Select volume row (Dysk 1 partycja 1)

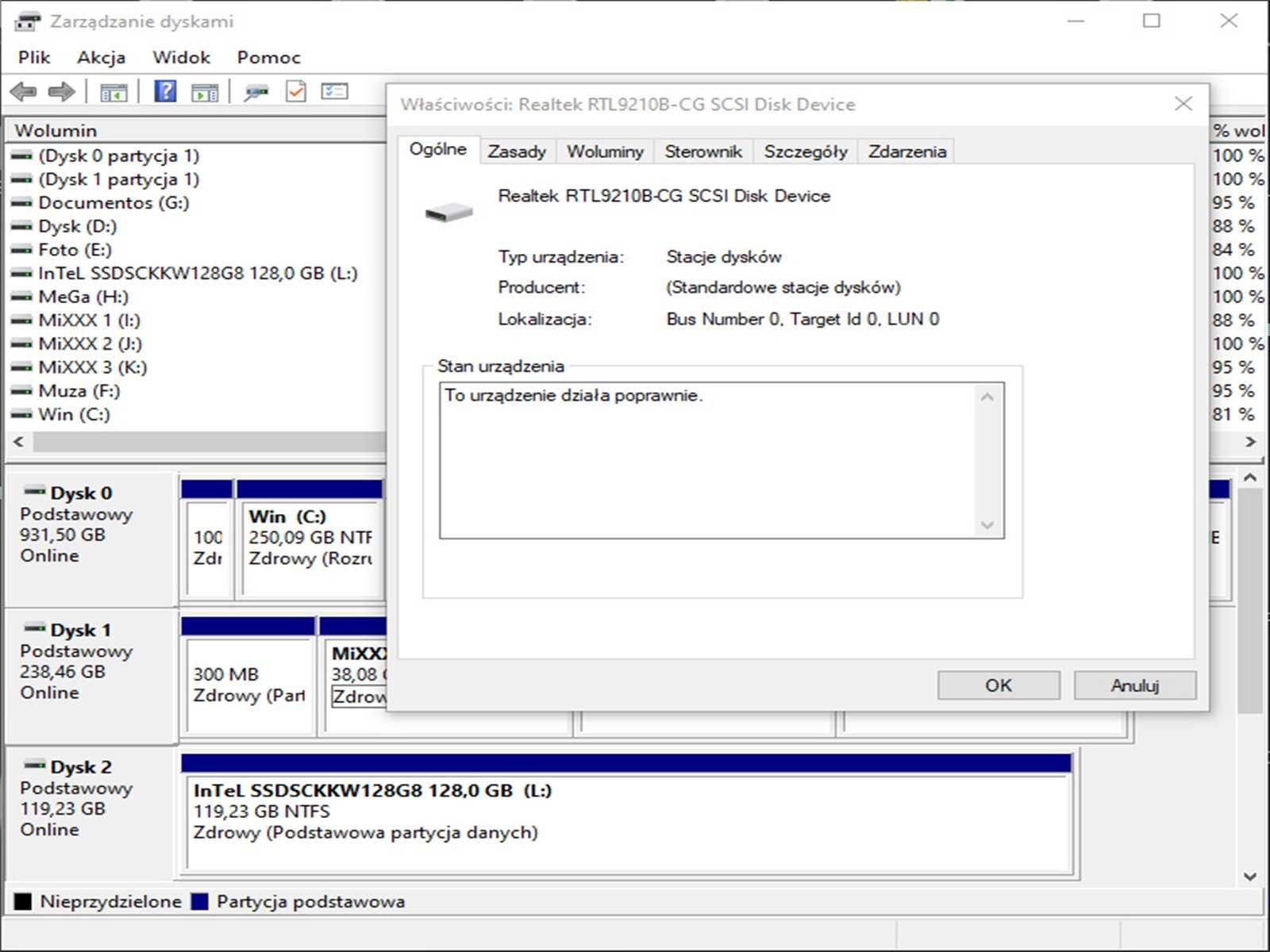118,179
